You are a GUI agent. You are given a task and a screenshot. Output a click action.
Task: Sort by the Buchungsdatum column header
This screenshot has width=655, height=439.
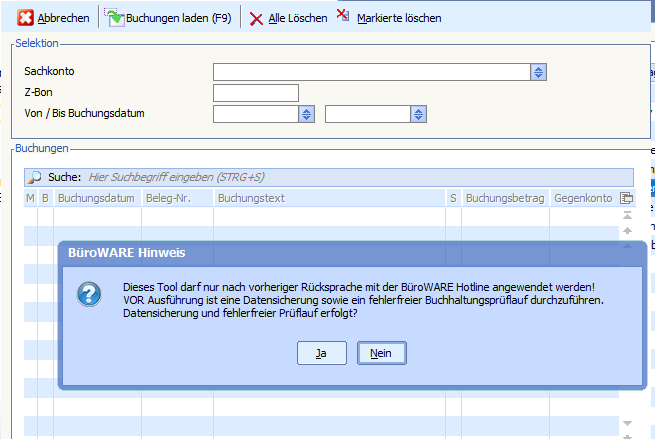coord(96,198)
